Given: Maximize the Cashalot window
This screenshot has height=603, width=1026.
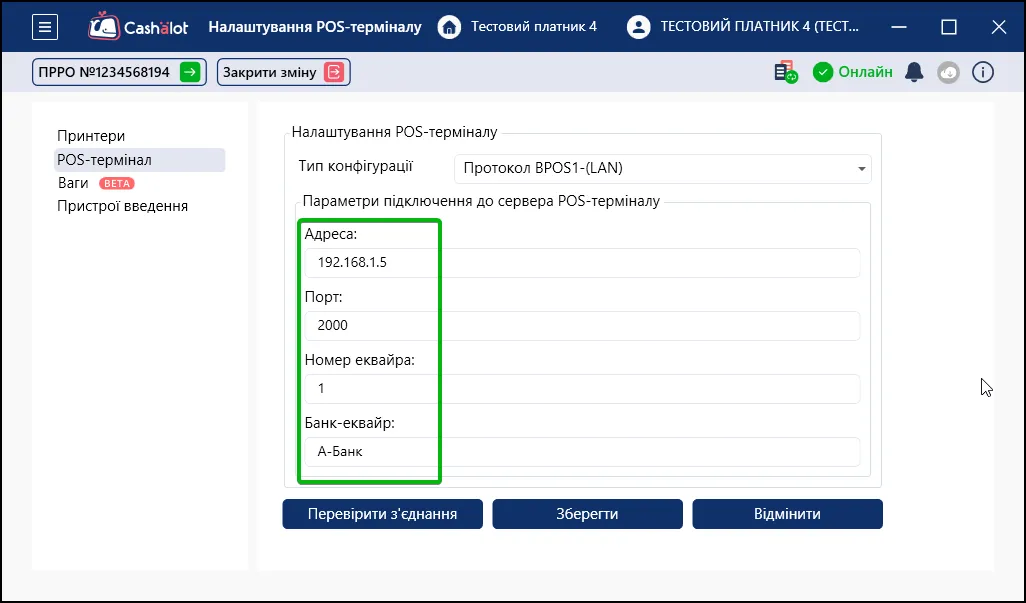Looking at the screenshot, I should pyautogui.click(x=949, y=27).
